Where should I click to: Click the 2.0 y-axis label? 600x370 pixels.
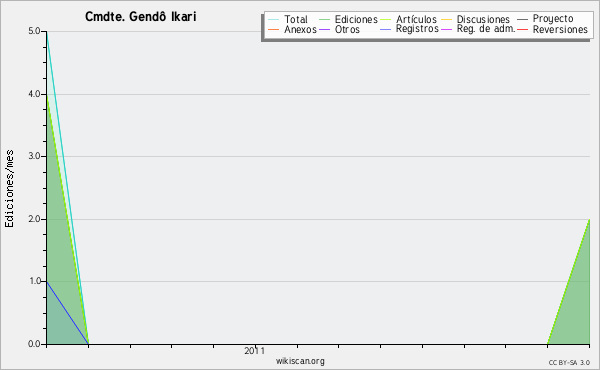[x=34, y=219]
